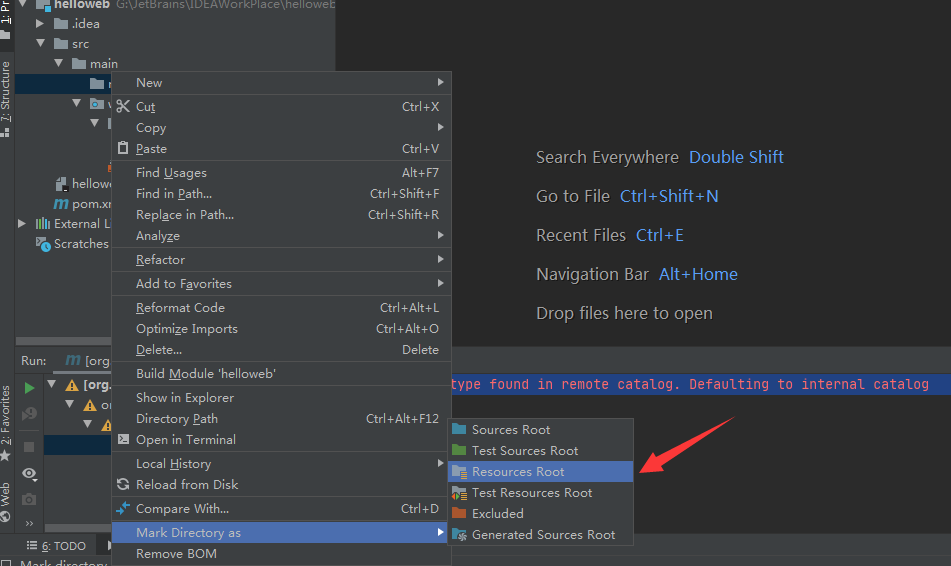Click the .idea folder icon
Viewport: 951px width, 566px height.
[x=61, y=24]
